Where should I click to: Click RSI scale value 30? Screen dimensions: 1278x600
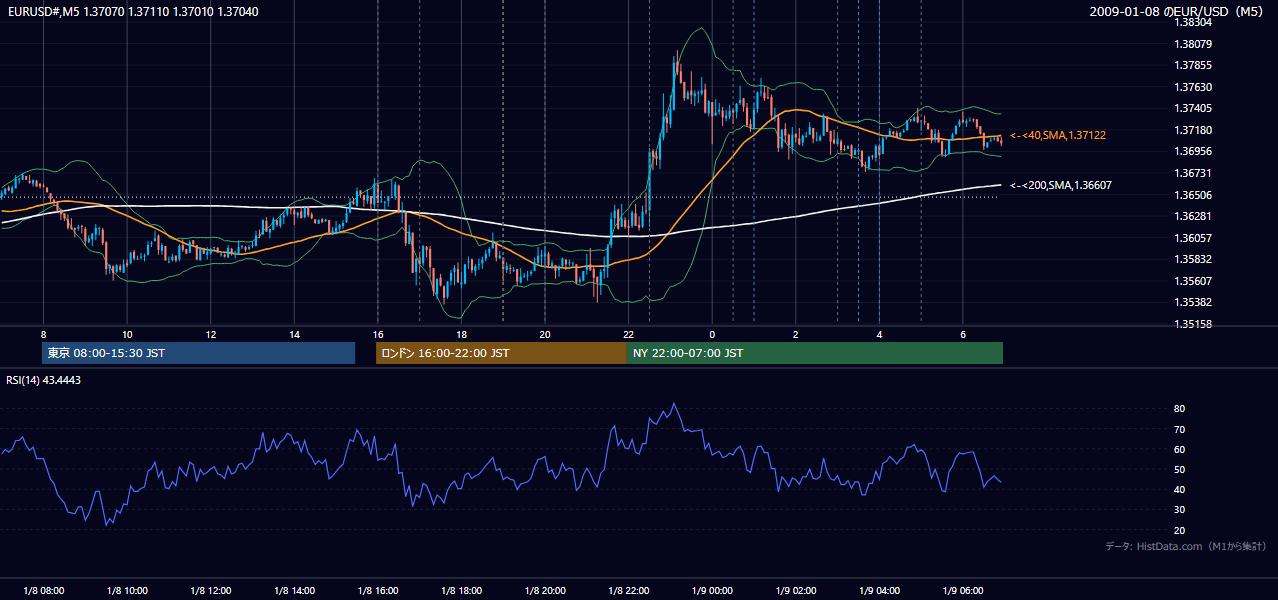(x=1179, y=511)
